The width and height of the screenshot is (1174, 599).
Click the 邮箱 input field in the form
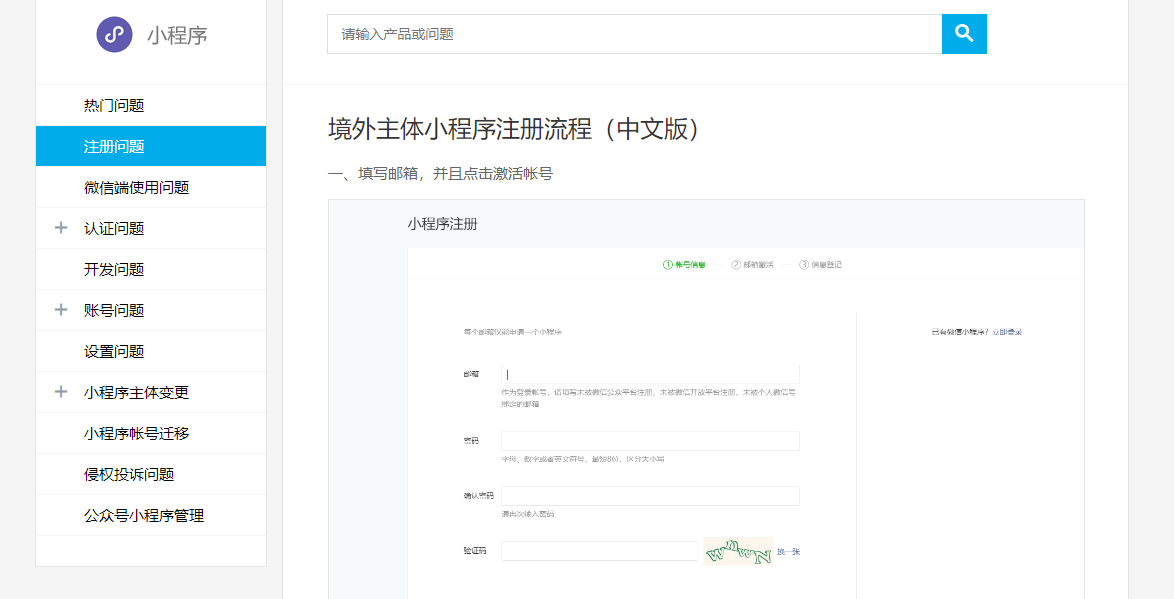point(650,374)
